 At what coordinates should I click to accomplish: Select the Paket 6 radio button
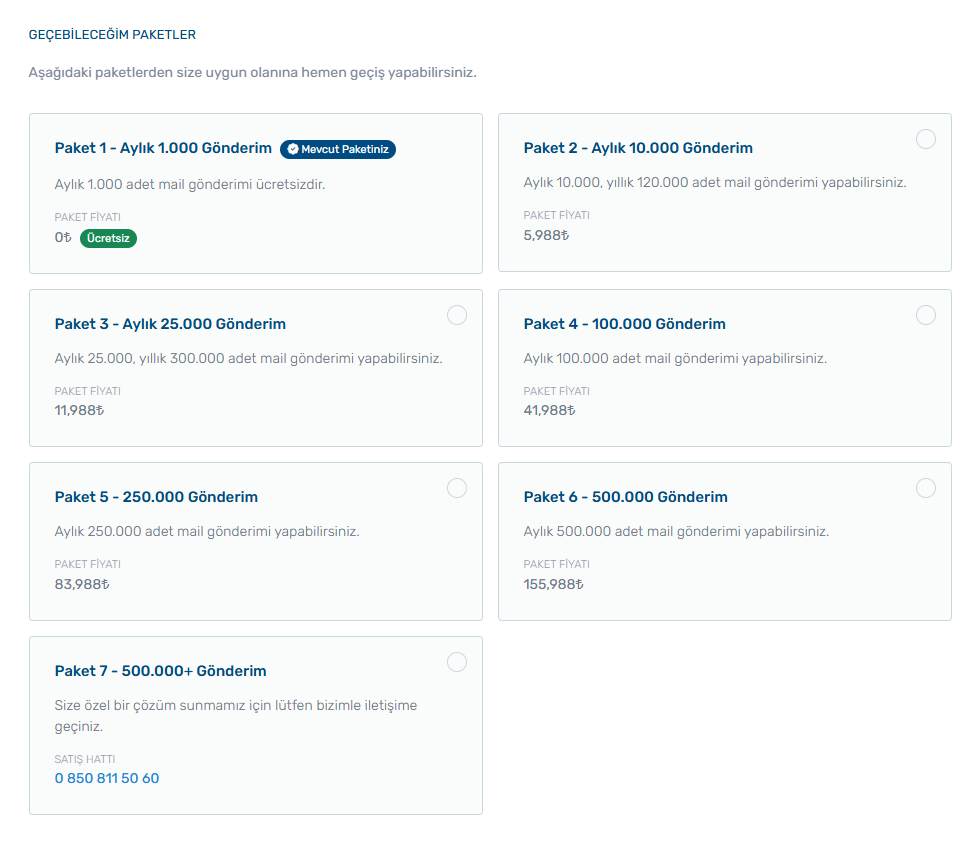coord(925,488)
